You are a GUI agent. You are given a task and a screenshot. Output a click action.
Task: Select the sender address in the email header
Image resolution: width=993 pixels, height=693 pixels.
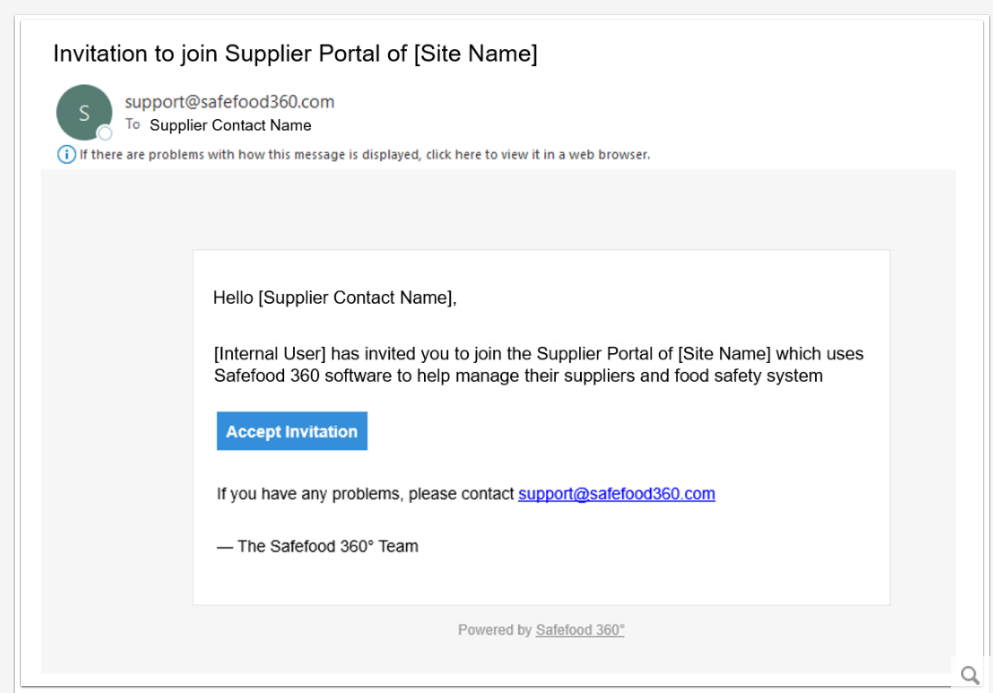229,102
